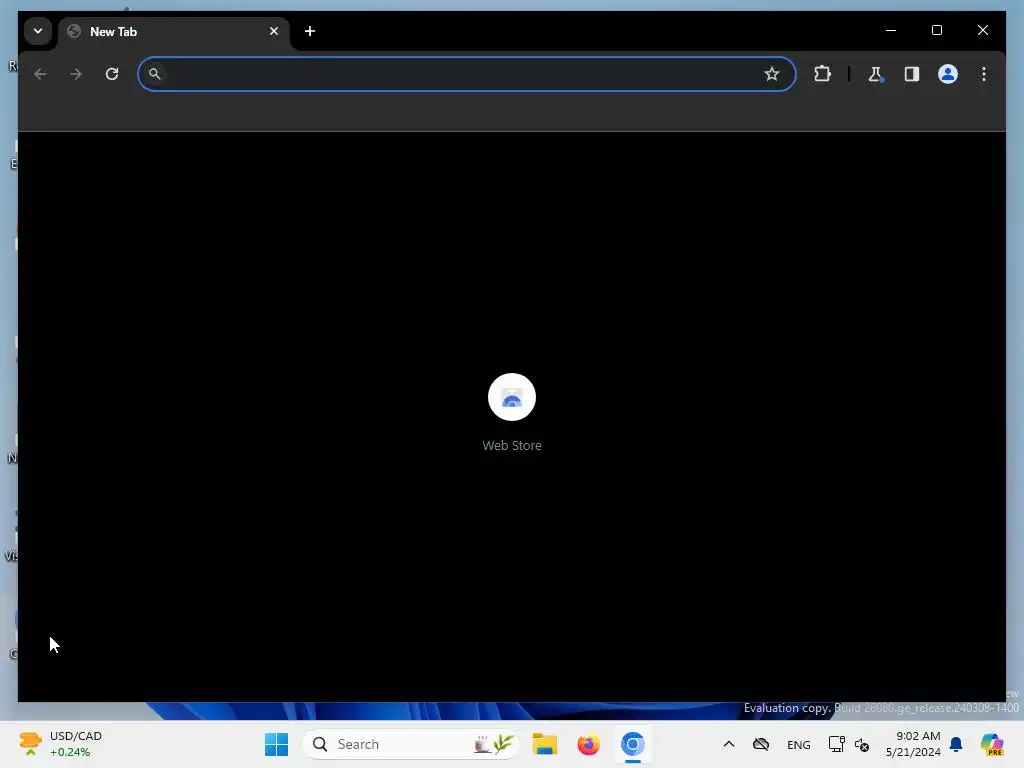Image resolution: width=1024 pixels, height=768 pixels.
Task: Open notifications bell icon
Action: (x=956, y=744)
